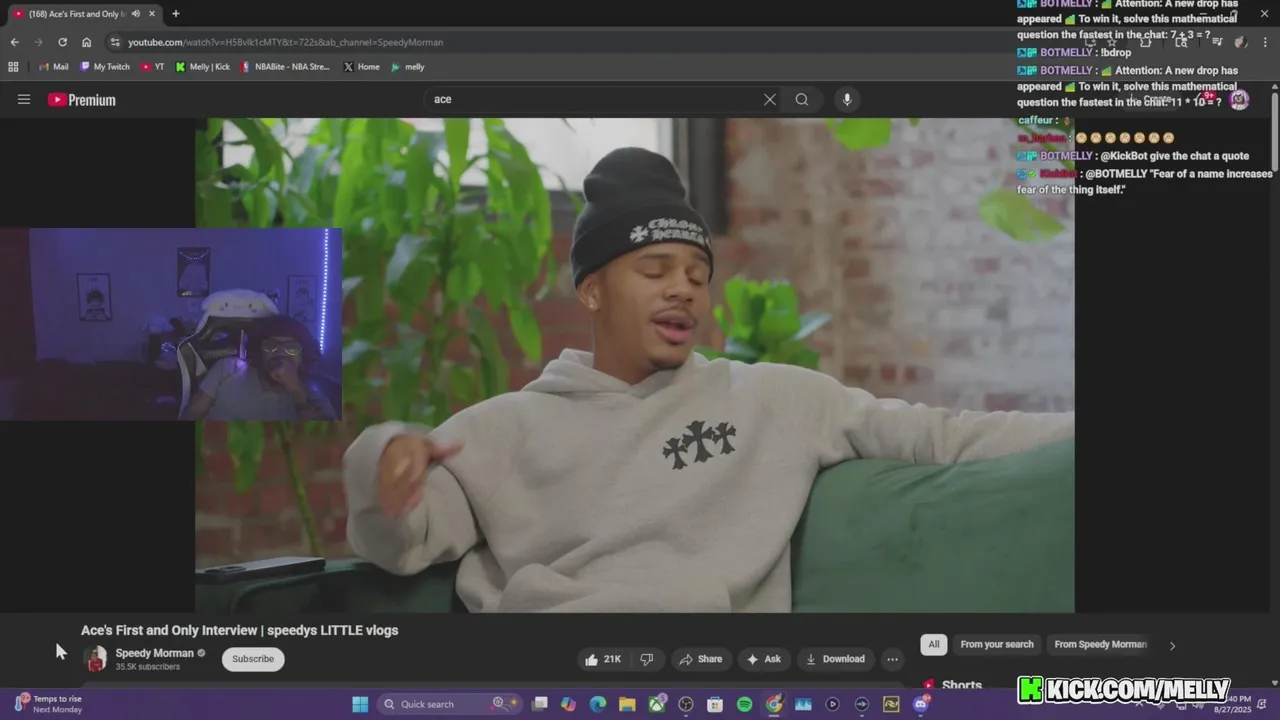
Task: Open the Mail bookmark
Action: click(53, 67)
